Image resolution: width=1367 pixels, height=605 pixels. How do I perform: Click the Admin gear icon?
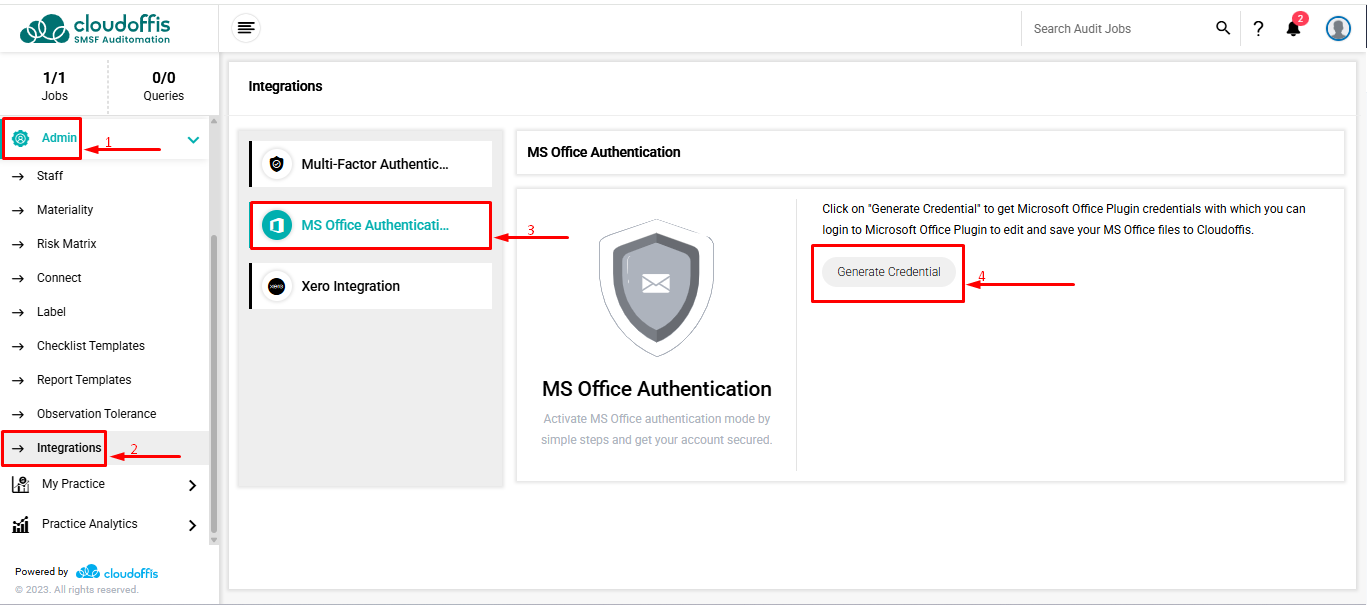(20, 138)
